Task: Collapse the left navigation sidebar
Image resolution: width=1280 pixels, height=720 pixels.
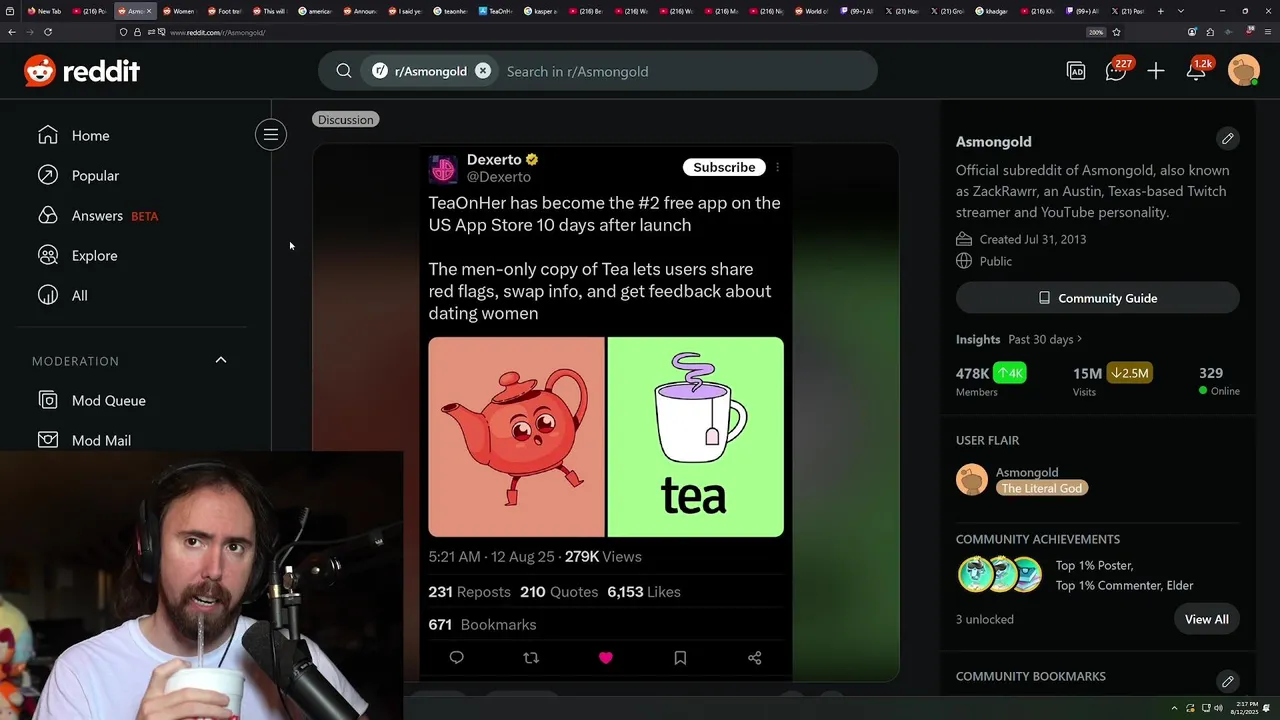Action: (270, 135)
